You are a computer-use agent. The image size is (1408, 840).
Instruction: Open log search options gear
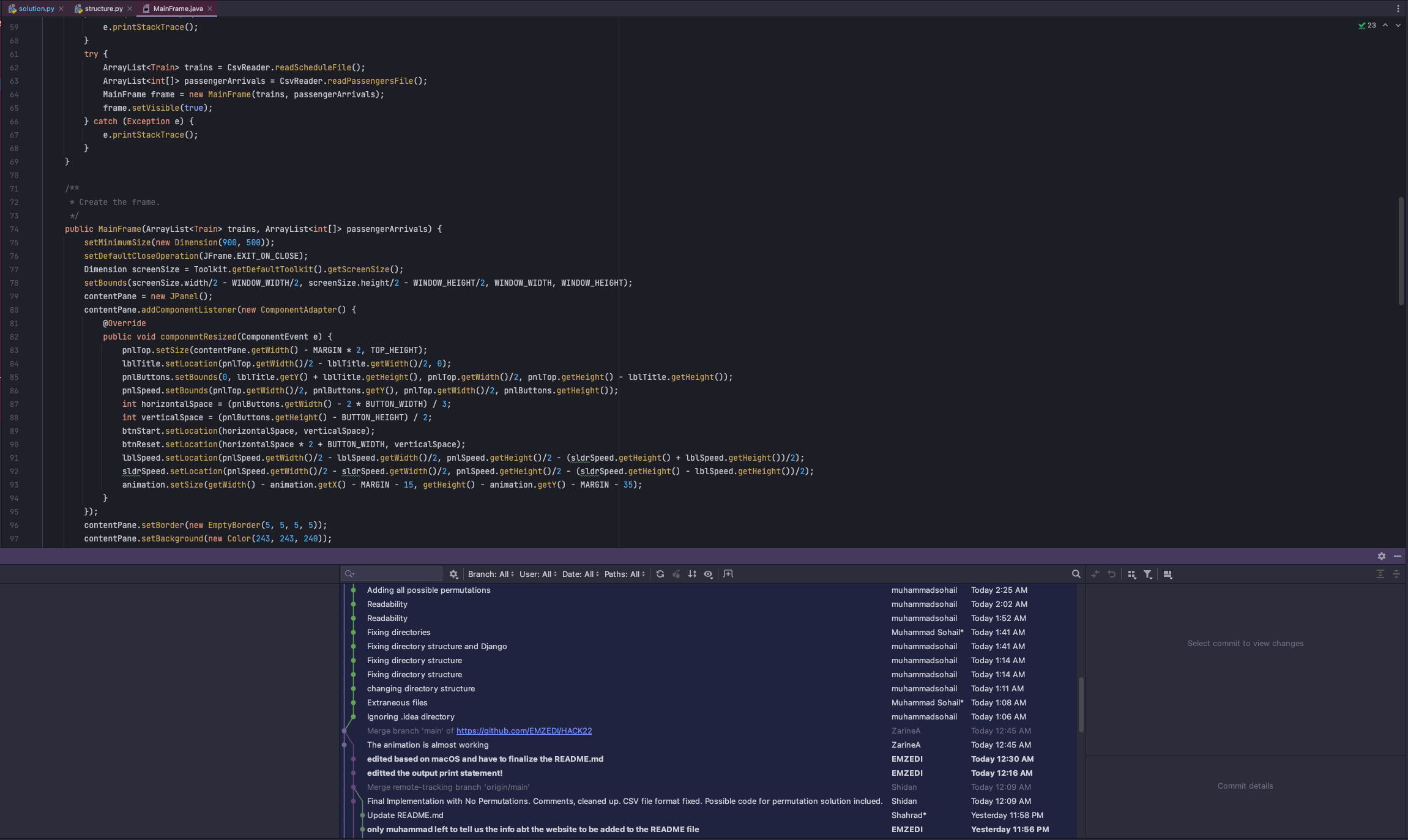click(453, 574)
